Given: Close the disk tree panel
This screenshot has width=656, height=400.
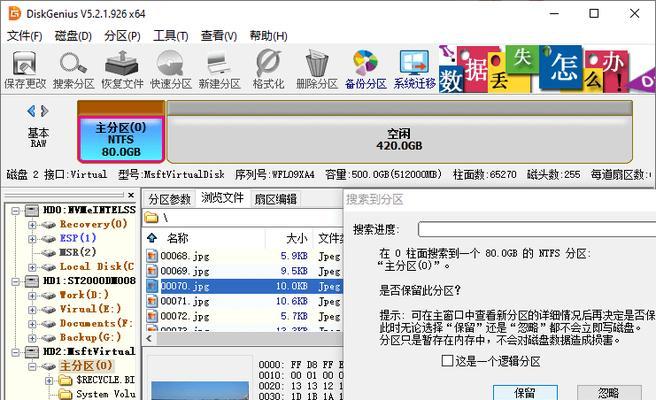Looking at the screenshot, I should pos(131,195).
